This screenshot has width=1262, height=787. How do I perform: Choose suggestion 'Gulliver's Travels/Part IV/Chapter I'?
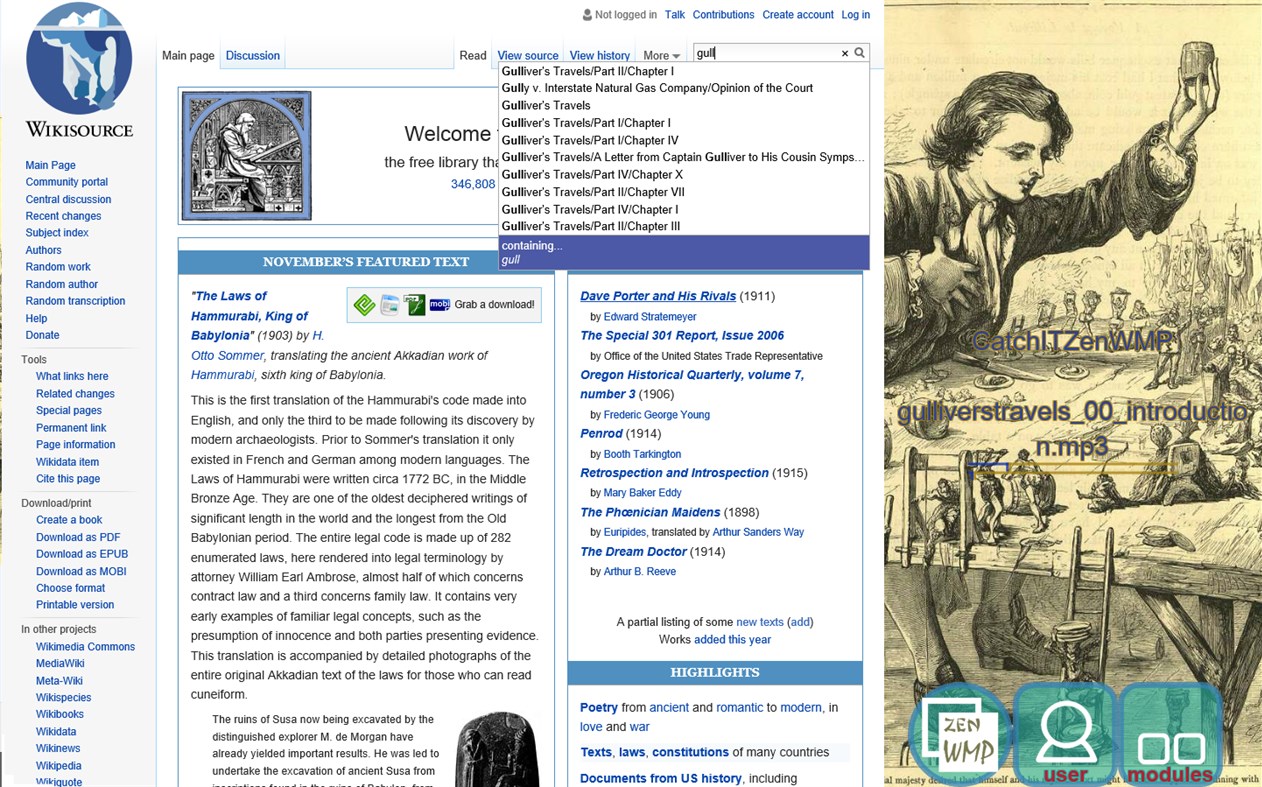[684, 209]
